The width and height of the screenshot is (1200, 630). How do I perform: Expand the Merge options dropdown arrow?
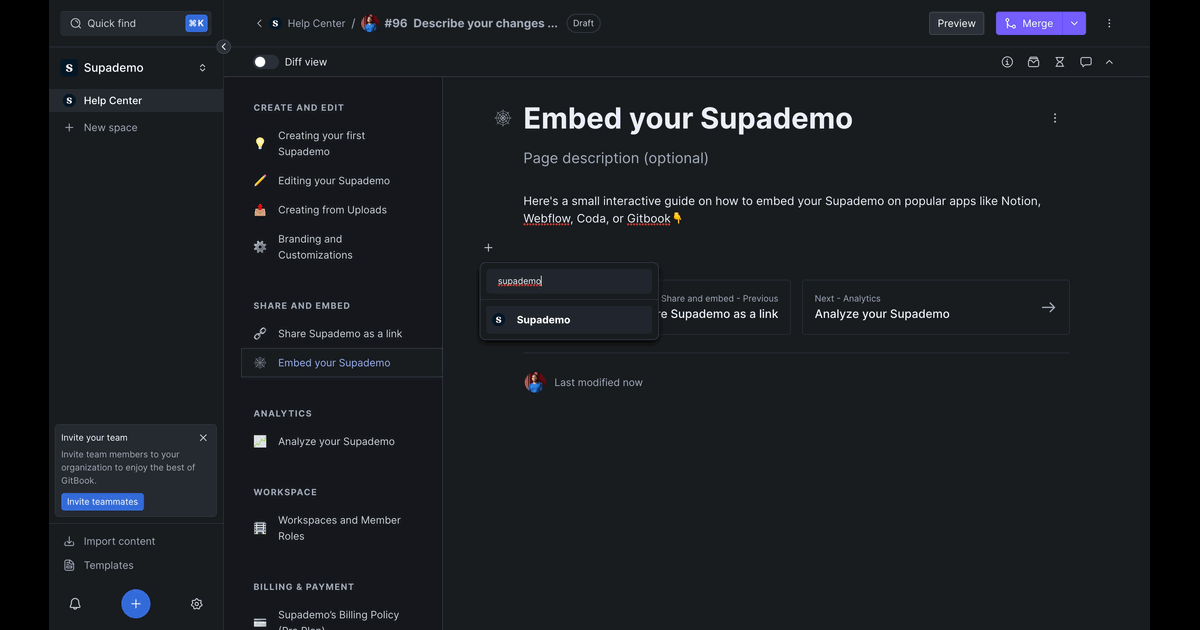coord(1075,23)
